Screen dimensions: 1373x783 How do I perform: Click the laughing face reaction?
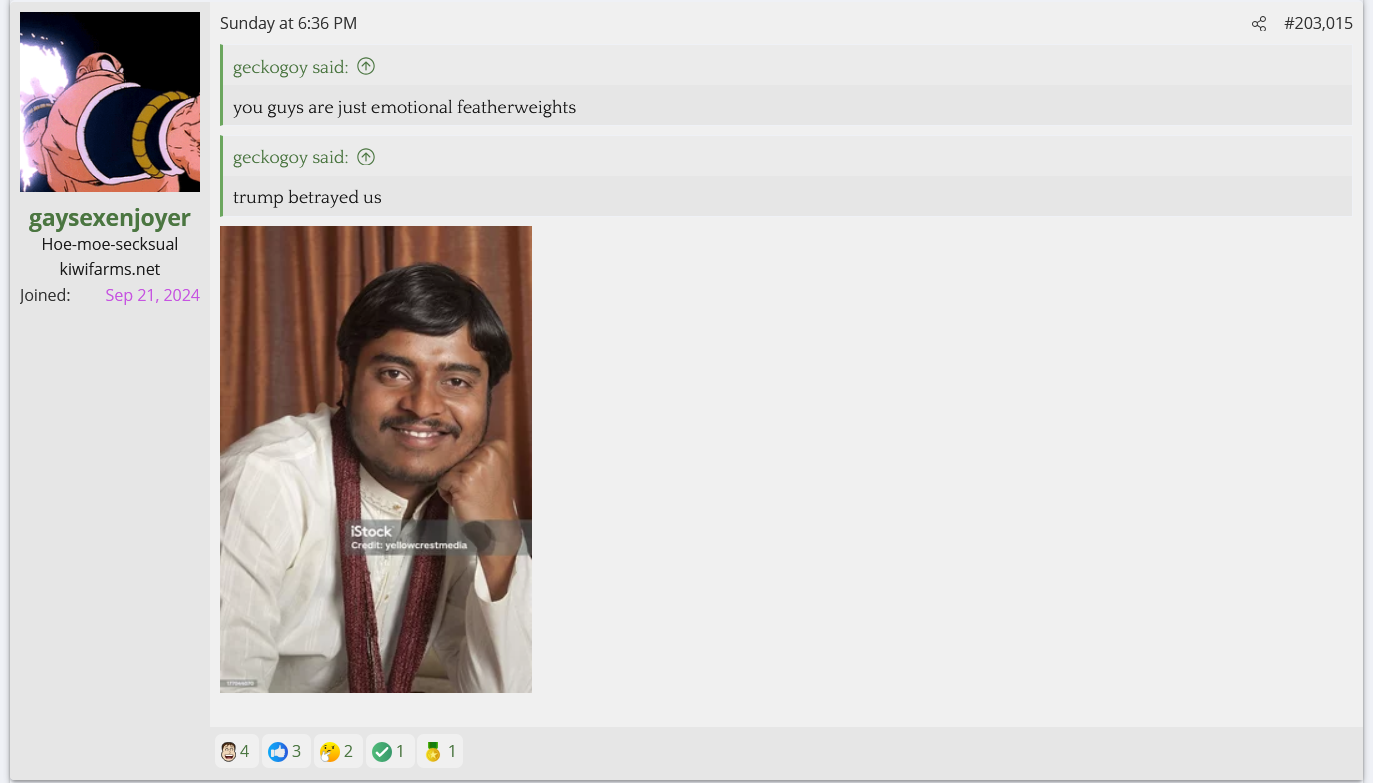pyautogui.click(x=236, y=751)
